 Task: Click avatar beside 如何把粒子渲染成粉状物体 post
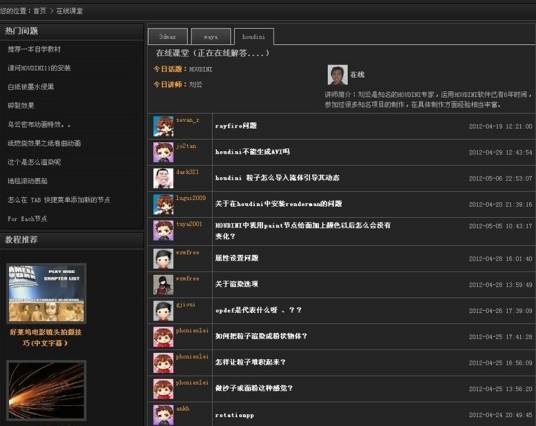(163, 337)
